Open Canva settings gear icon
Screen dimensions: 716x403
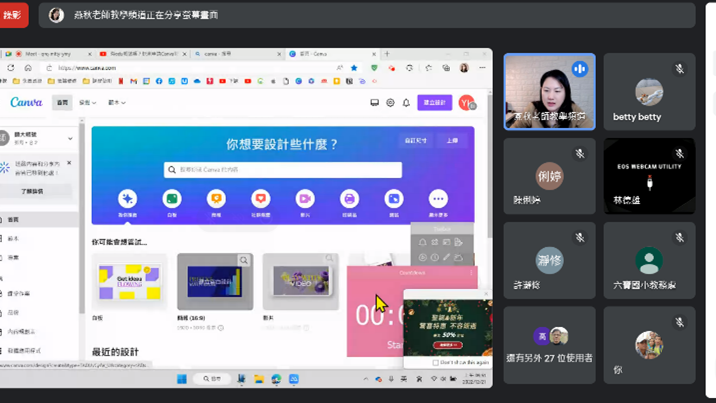[x=390, y=103]
